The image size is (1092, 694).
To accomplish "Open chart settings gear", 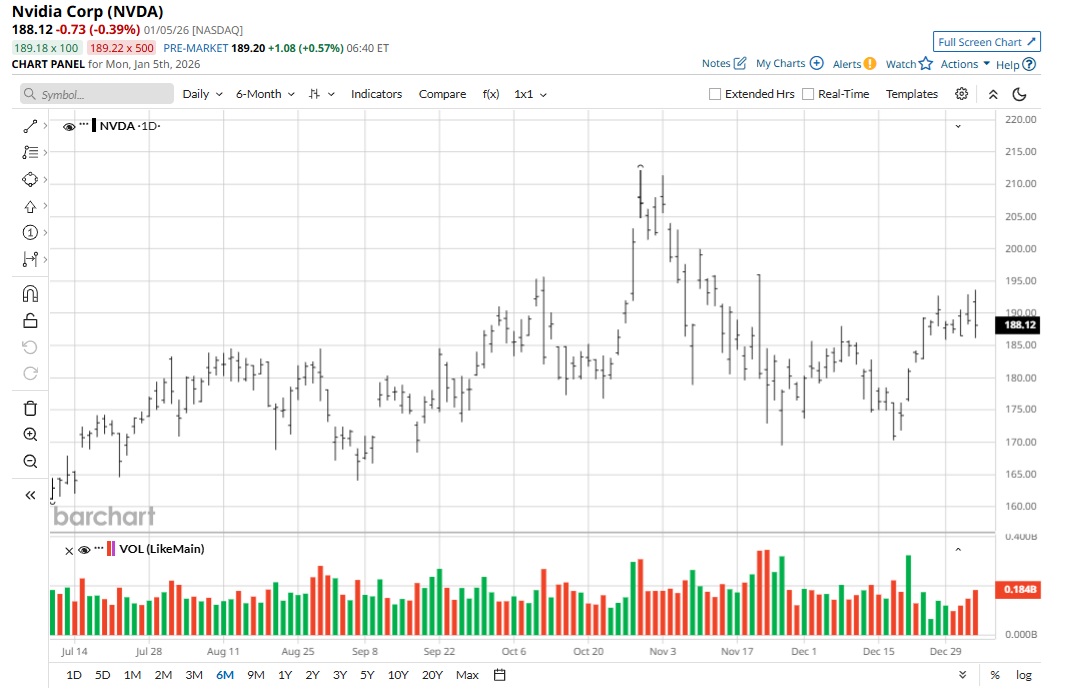I will tap(962, 94).
